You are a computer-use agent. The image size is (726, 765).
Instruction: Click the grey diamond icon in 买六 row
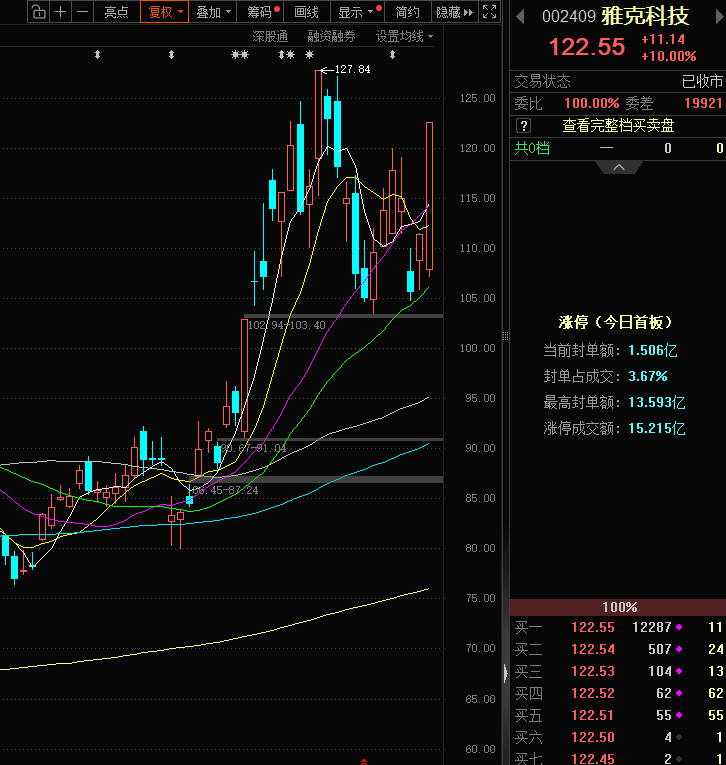point(679,737)
